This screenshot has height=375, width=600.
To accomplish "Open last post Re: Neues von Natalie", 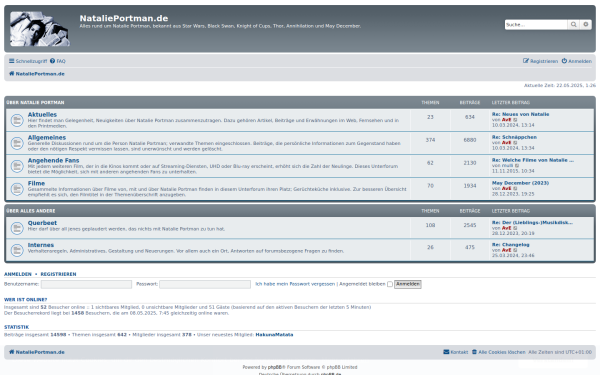I will (x=520, y=114).
